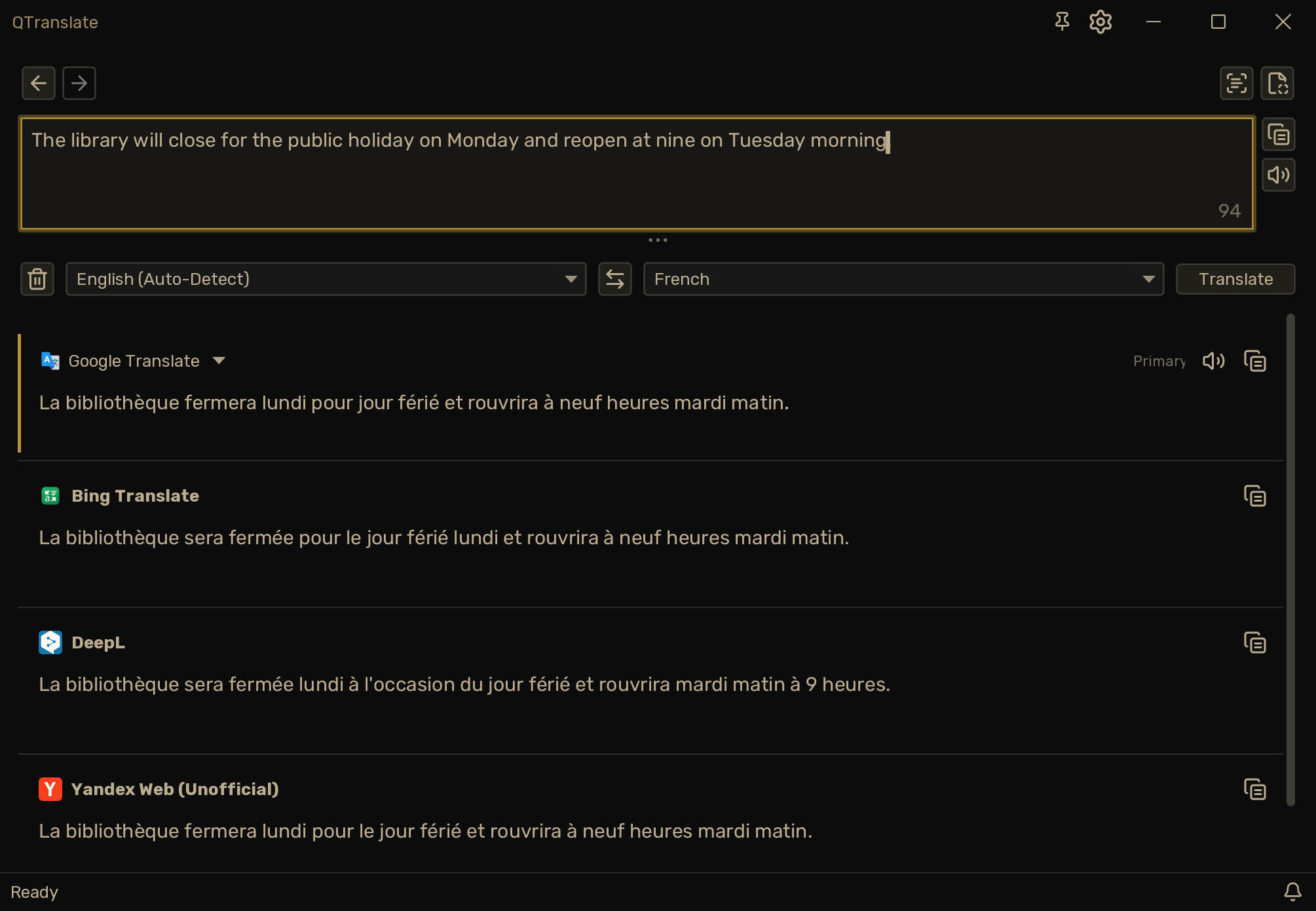Maximize the QTranslate window
Image resolution: width=1316 pixels, height=911 pixels.
[x=1218, y=22]
